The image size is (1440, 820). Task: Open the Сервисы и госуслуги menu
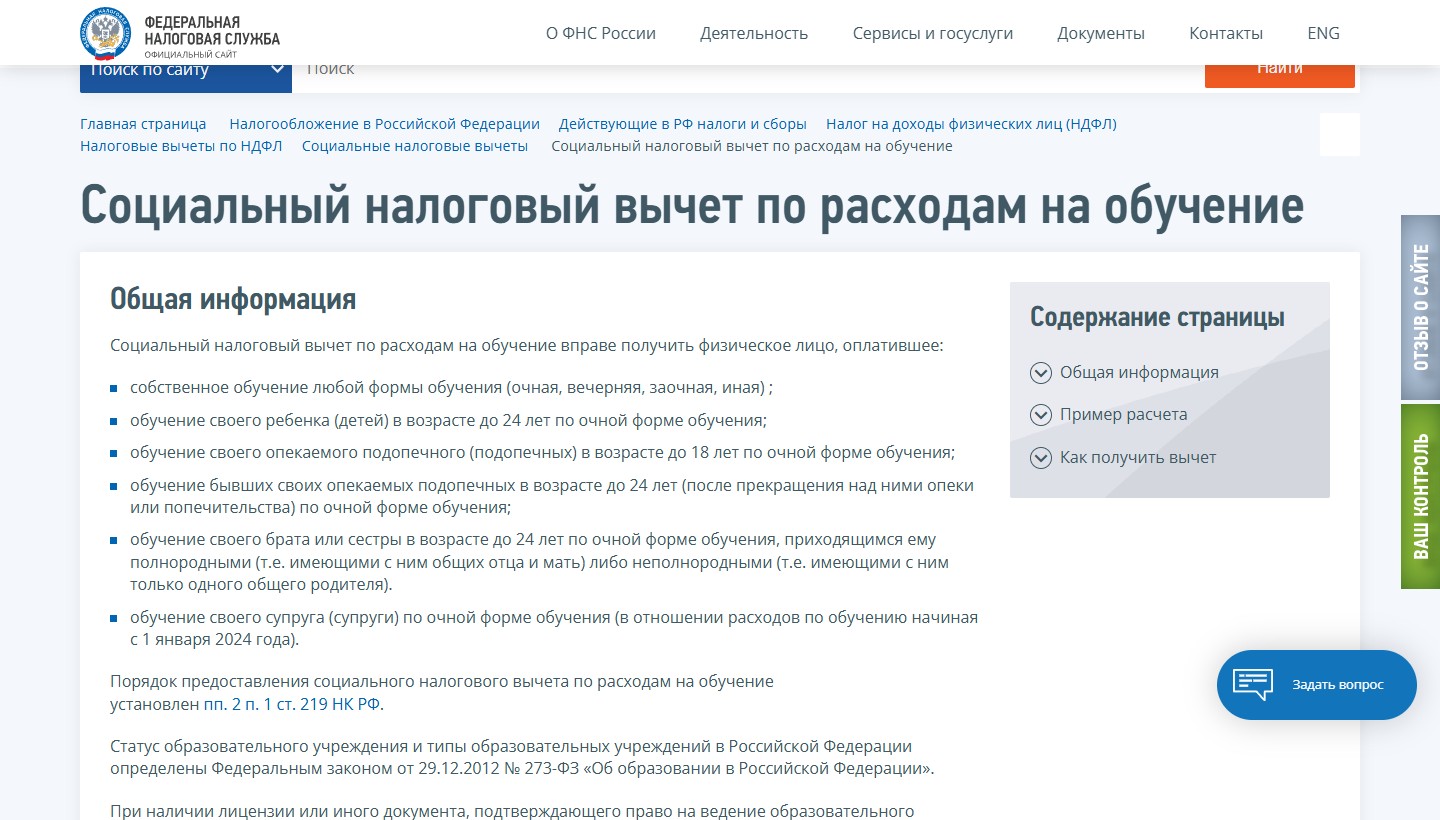pos(933,33)
